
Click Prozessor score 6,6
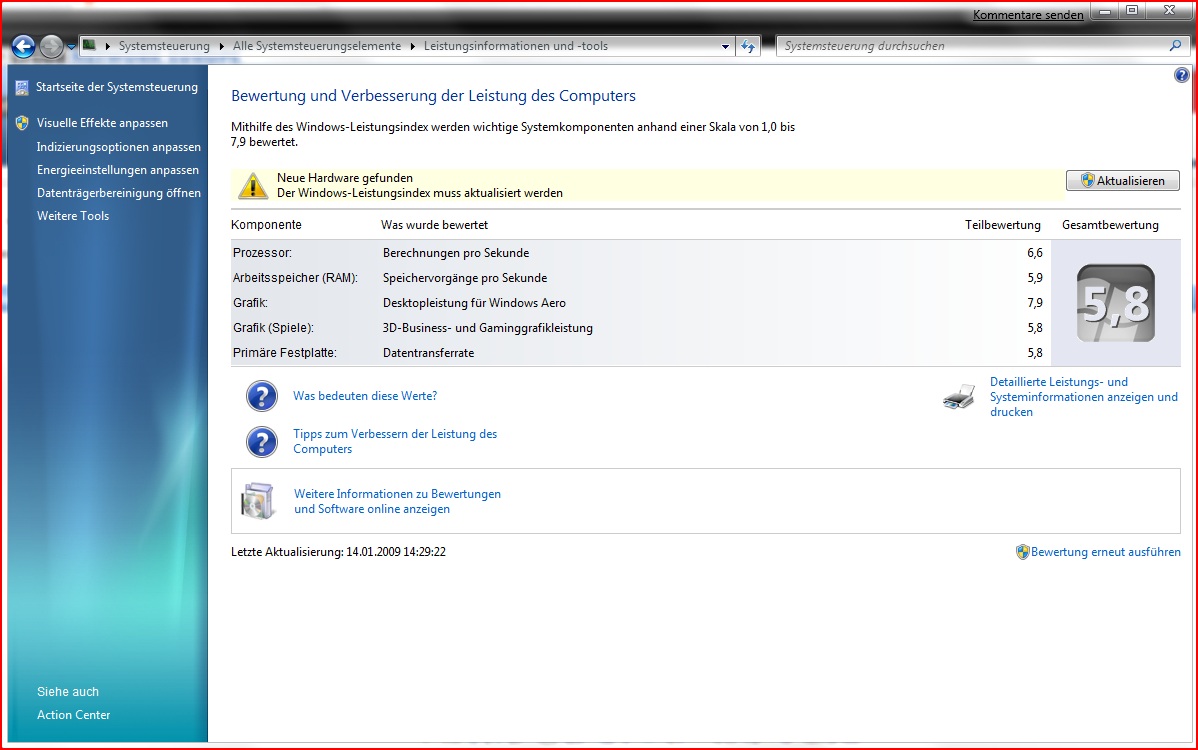click(1034, 253)
